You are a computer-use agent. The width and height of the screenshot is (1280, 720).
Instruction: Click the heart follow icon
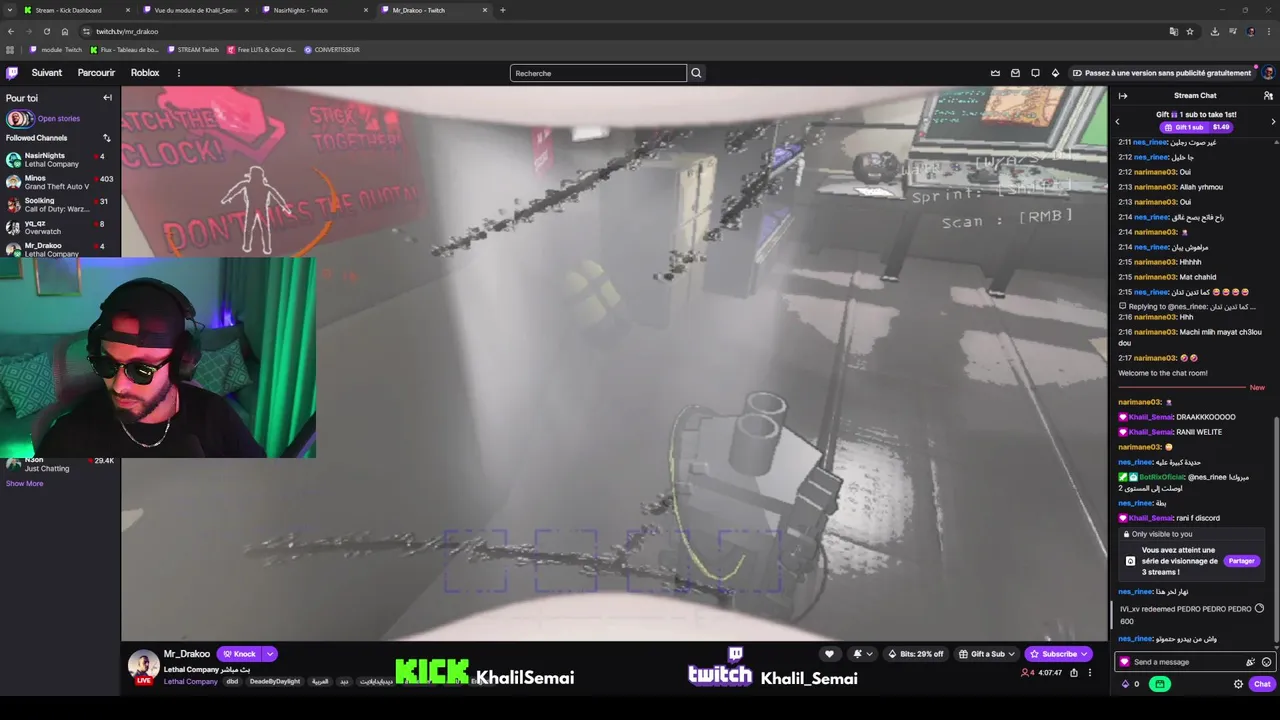(829, 654)
